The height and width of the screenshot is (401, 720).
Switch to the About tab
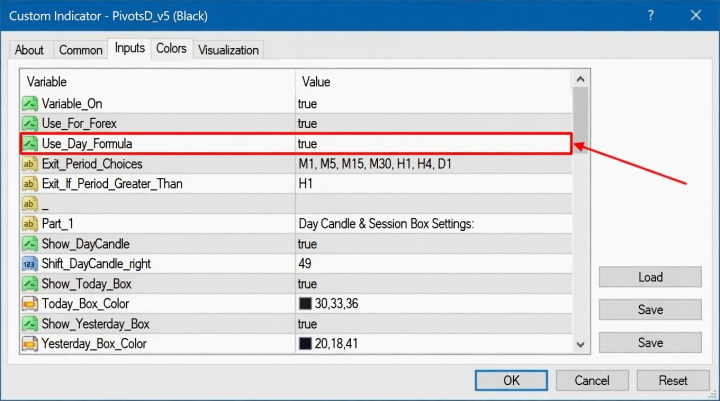coord(29,50)
